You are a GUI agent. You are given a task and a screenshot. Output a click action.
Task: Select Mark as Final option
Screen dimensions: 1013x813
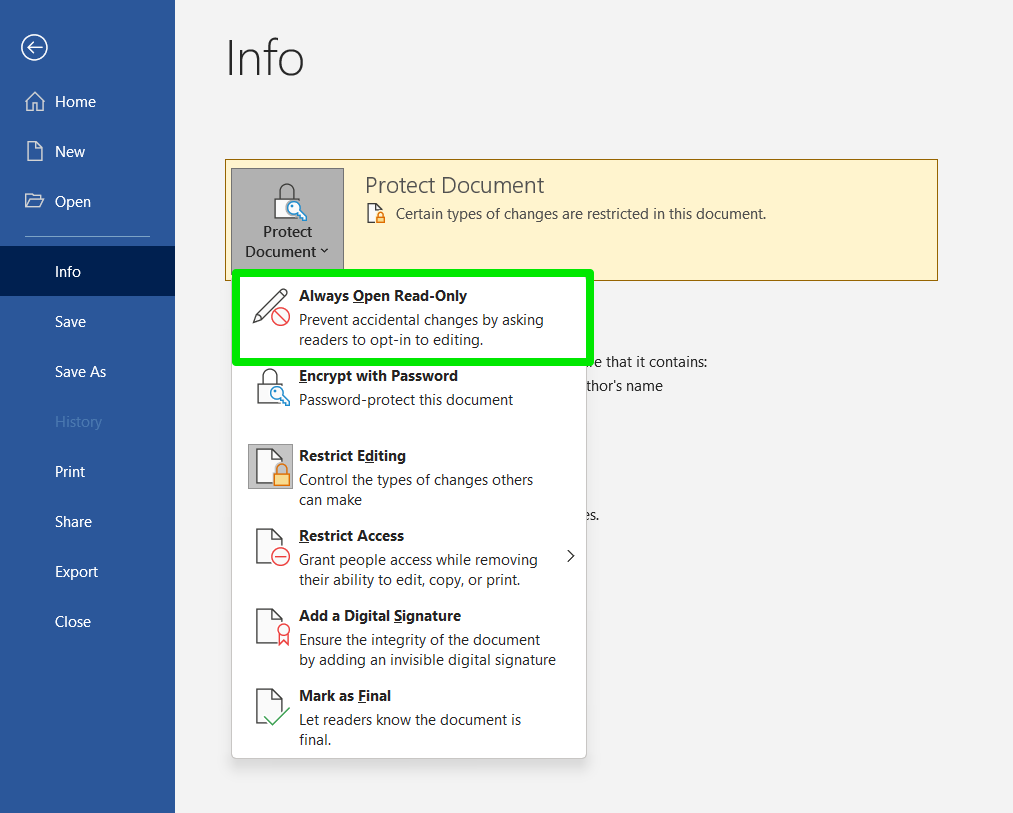point(409,717)
